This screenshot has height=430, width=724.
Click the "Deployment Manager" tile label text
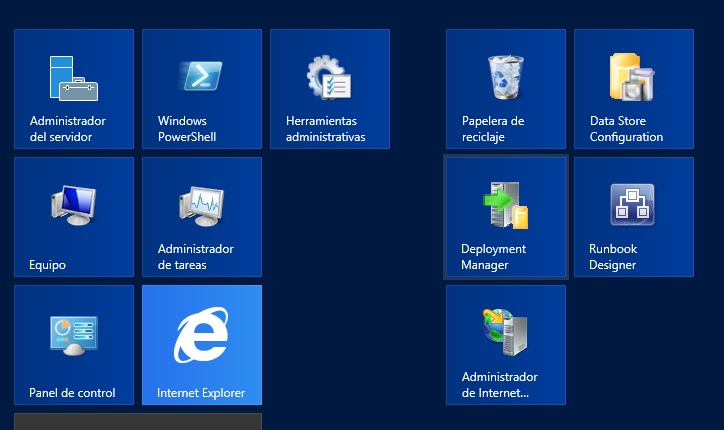coord(494,257)
